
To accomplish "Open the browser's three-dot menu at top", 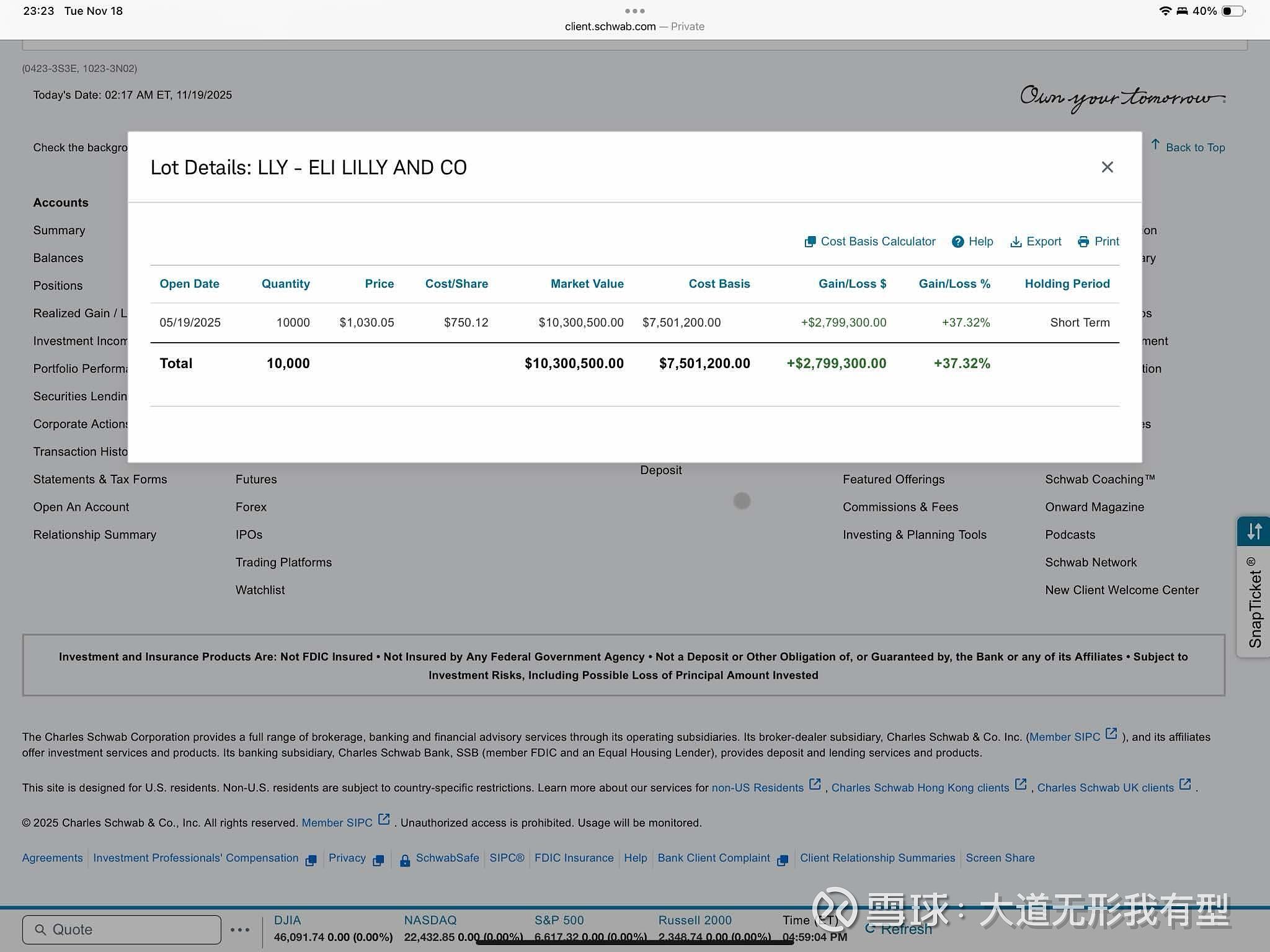I will coord(634,11).
